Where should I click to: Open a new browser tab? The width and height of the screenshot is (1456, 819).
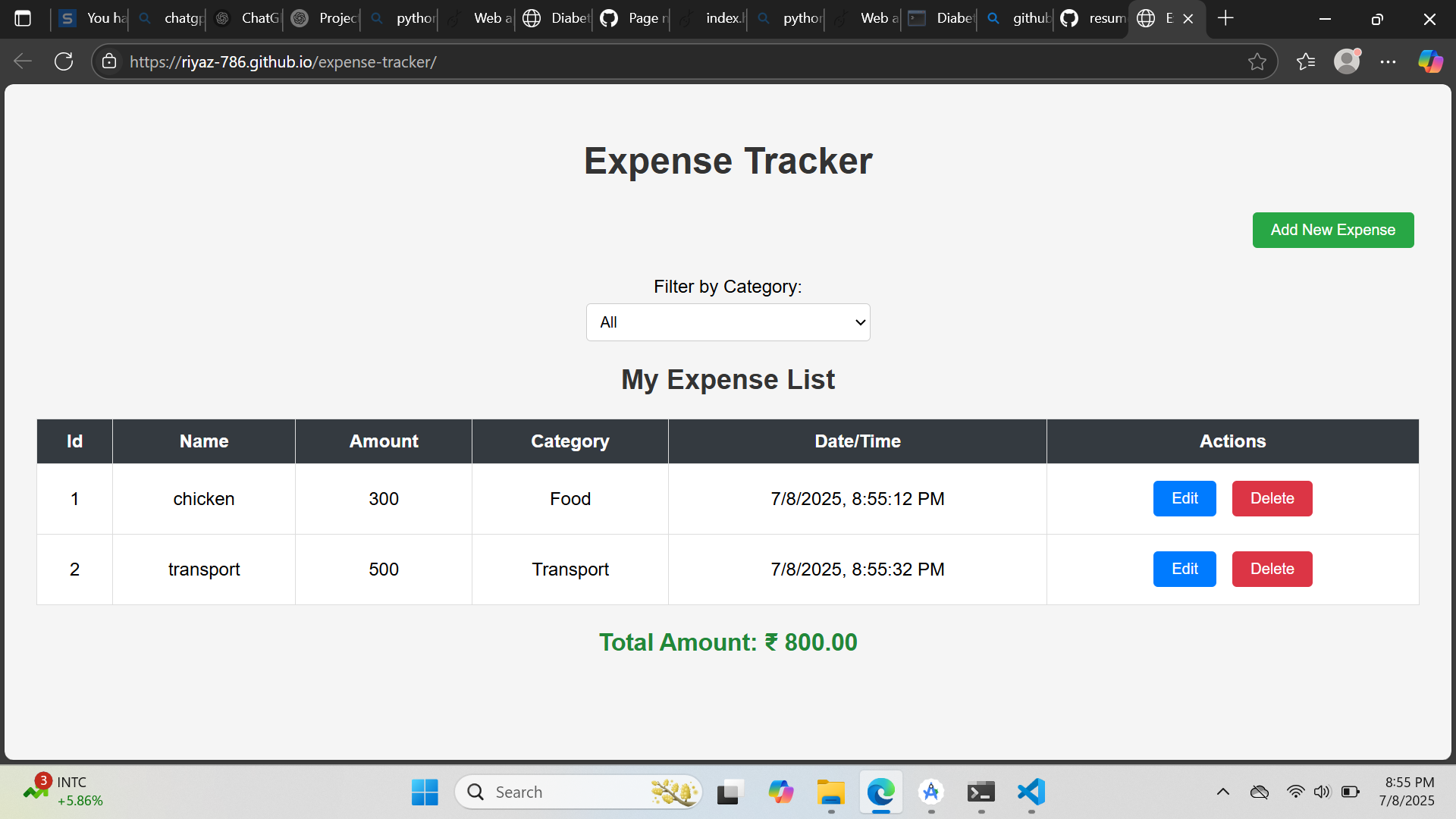(x=1225, y=18)
